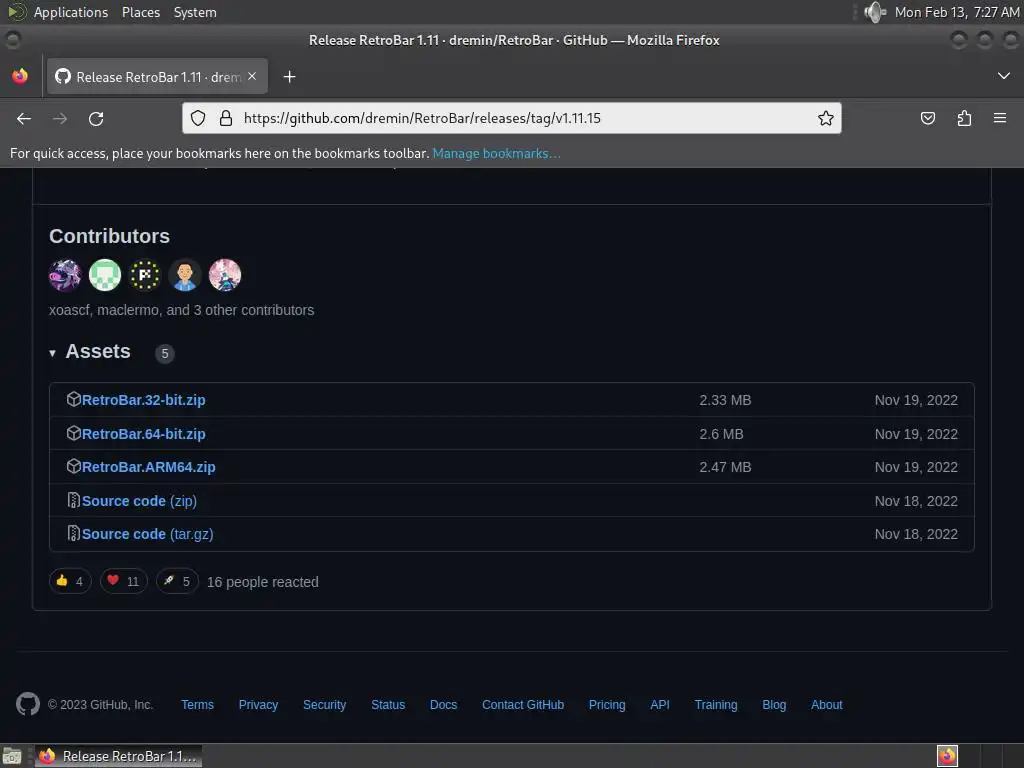This screenshot has width=1024, height=768.
Task: Open the Blog footer link
Action: coord(774,705)
